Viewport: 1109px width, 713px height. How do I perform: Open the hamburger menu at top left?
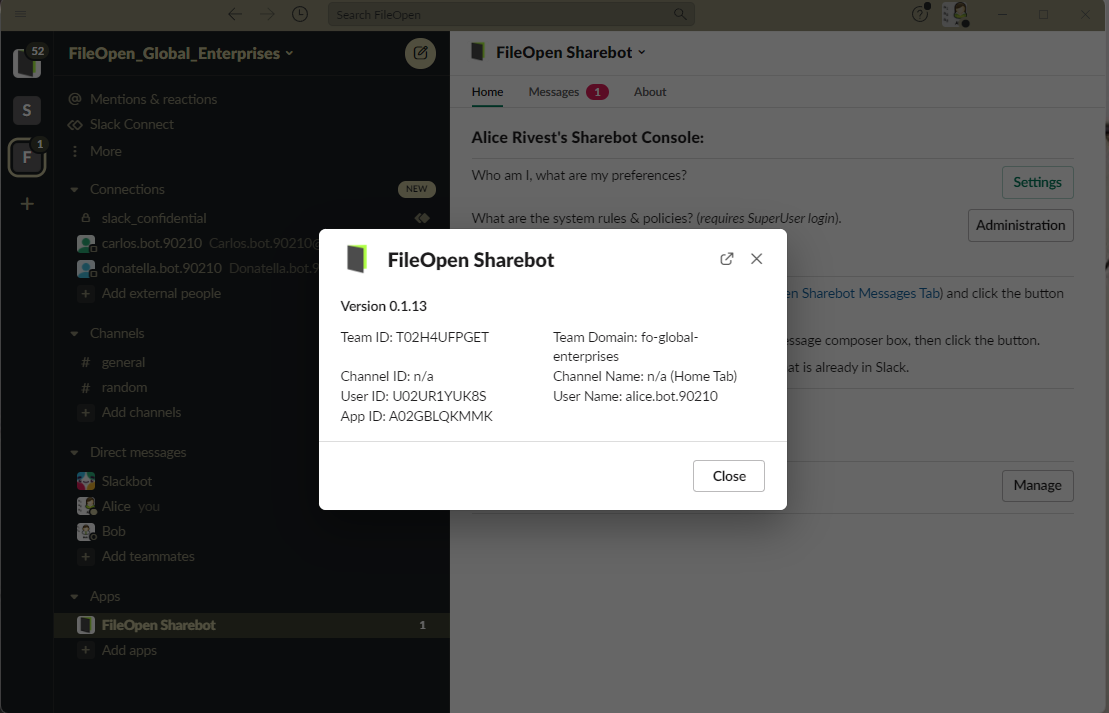[21, 14]
